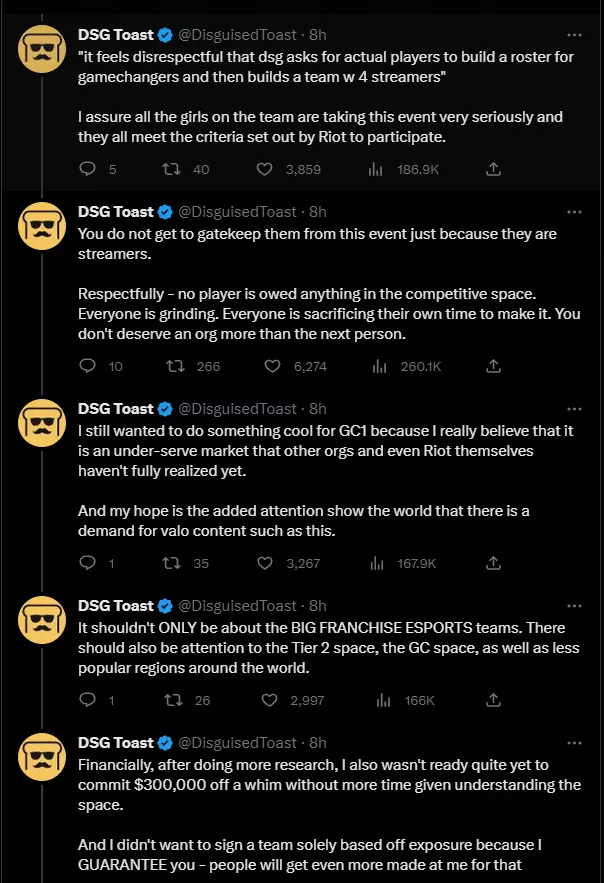Click the share icon on the fourth tweet
The image size is (604, 883).
(x=493, y=700)
